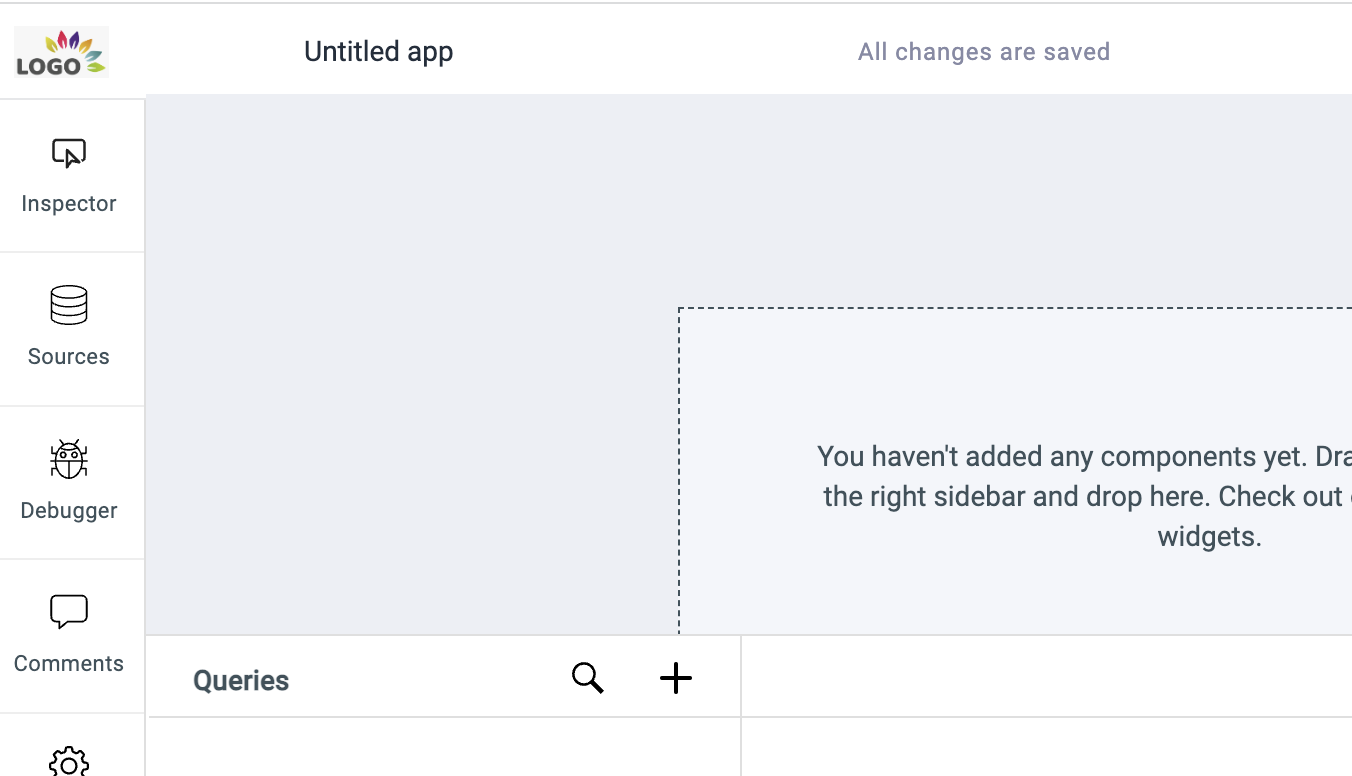
Task: Open the settings gear in left sidebar
Action: tap(69, 762)
